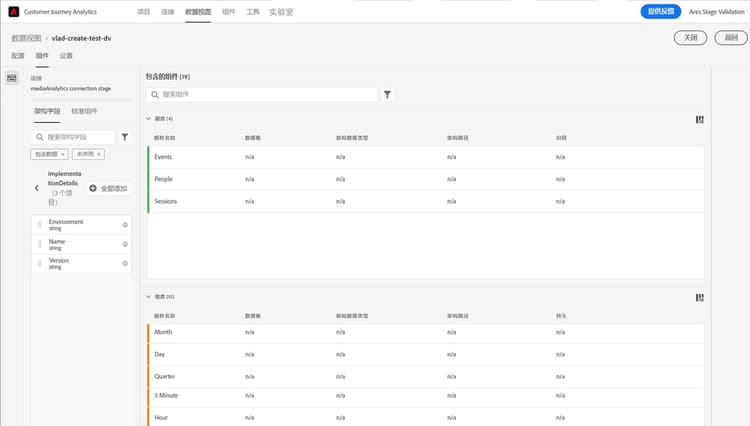The width and height of the screenshot is (750, 426).
Task: Click search icon in components search
Action: 155,95
